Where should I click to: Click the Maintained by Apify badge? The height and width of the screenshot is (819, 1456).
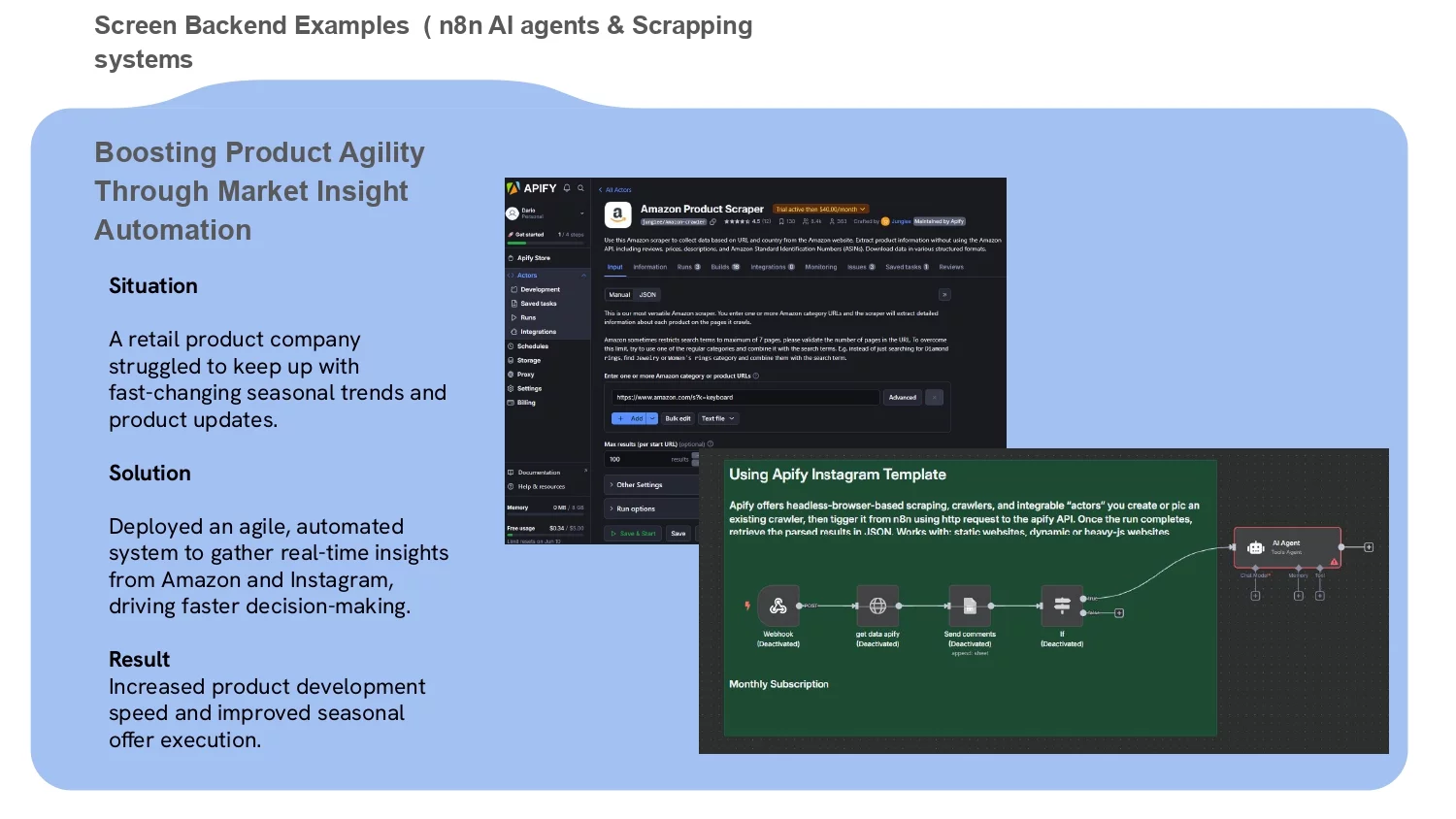coord(940,221)
